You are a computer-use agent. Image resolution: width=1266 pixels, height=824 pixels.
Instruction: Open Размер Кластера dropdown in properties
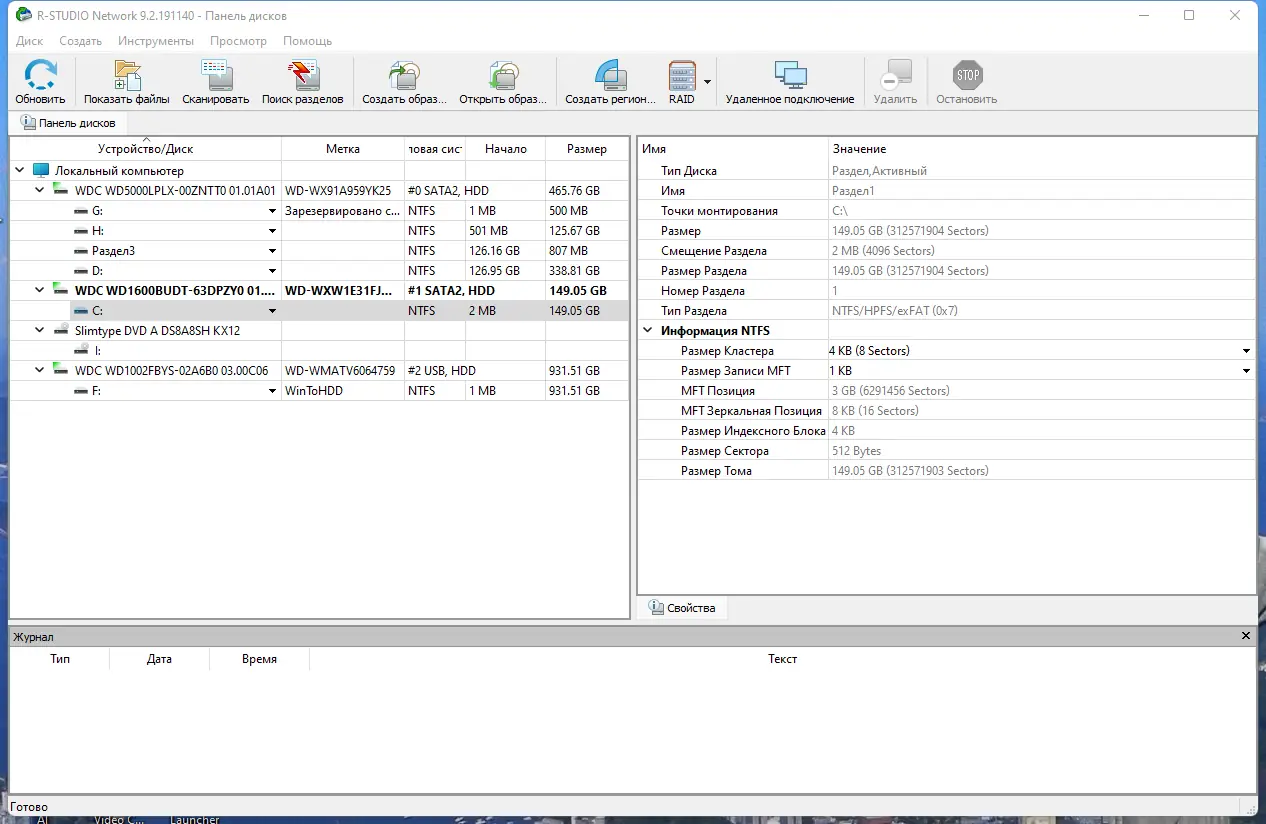(x=1245, y=350)
